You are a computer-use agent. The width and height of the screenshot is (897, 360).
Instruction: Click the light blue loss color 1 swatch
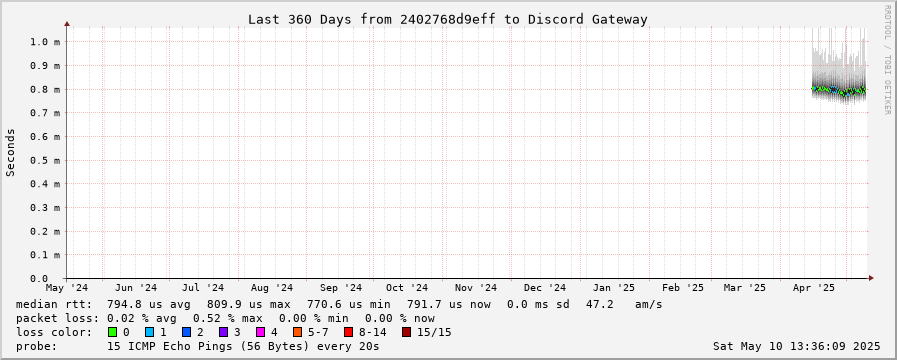[x=149, y=332]
